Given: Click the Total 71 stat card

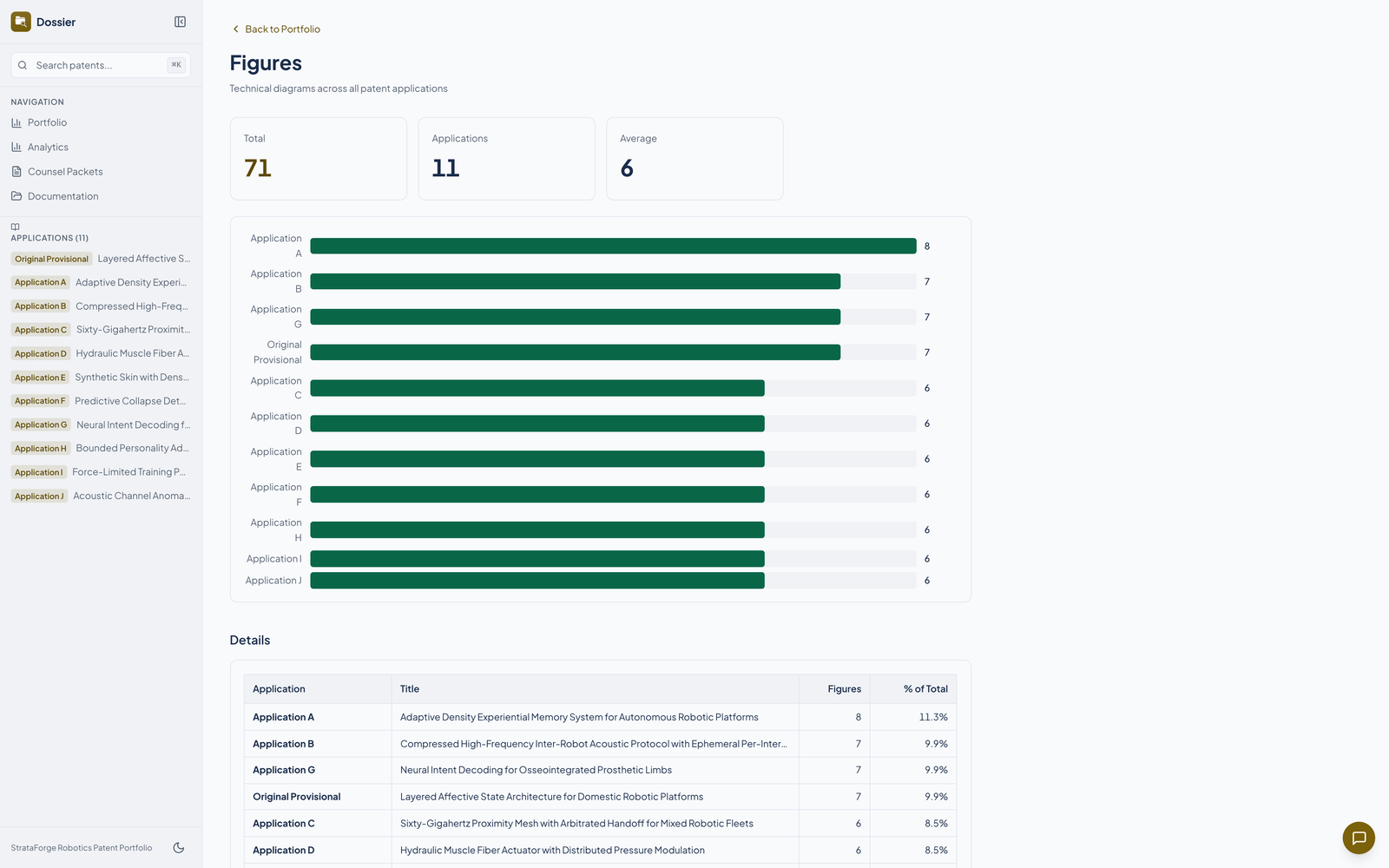Looking at the screenshot, I should pyautogui.click(x=319, y=159).
